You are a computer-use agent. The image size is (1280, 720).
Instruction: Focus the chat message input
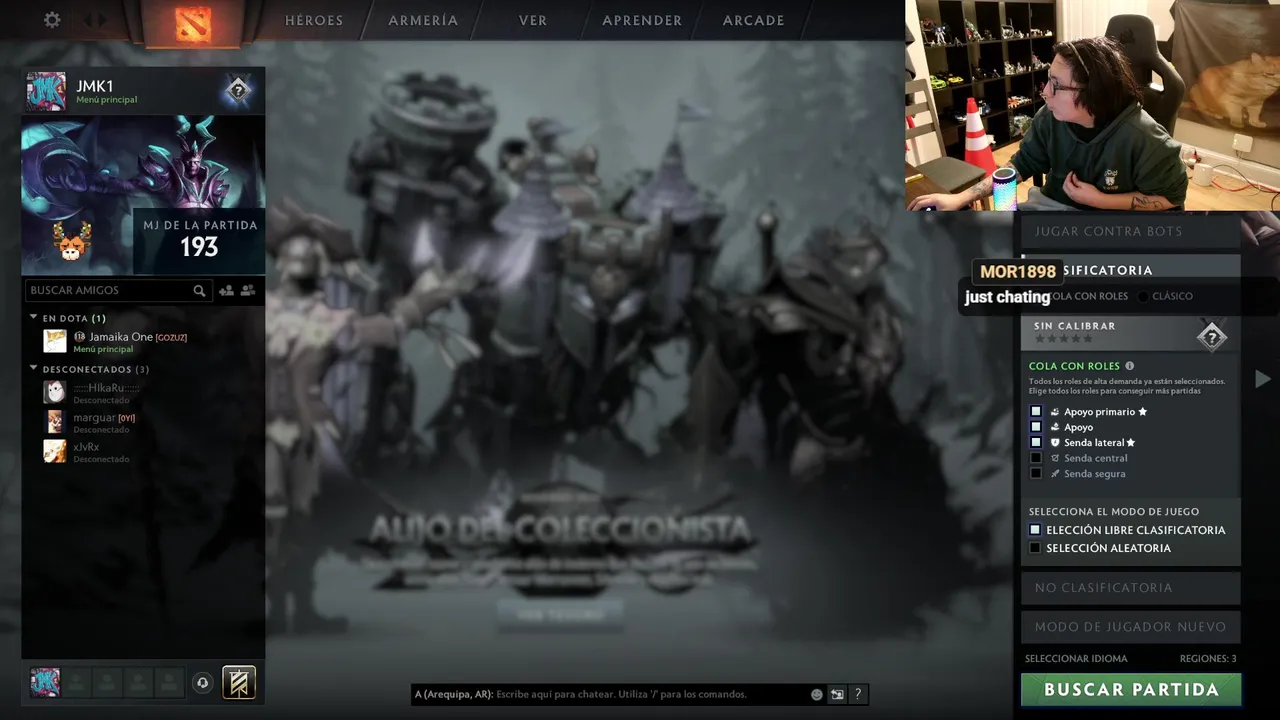click(620, 694)
